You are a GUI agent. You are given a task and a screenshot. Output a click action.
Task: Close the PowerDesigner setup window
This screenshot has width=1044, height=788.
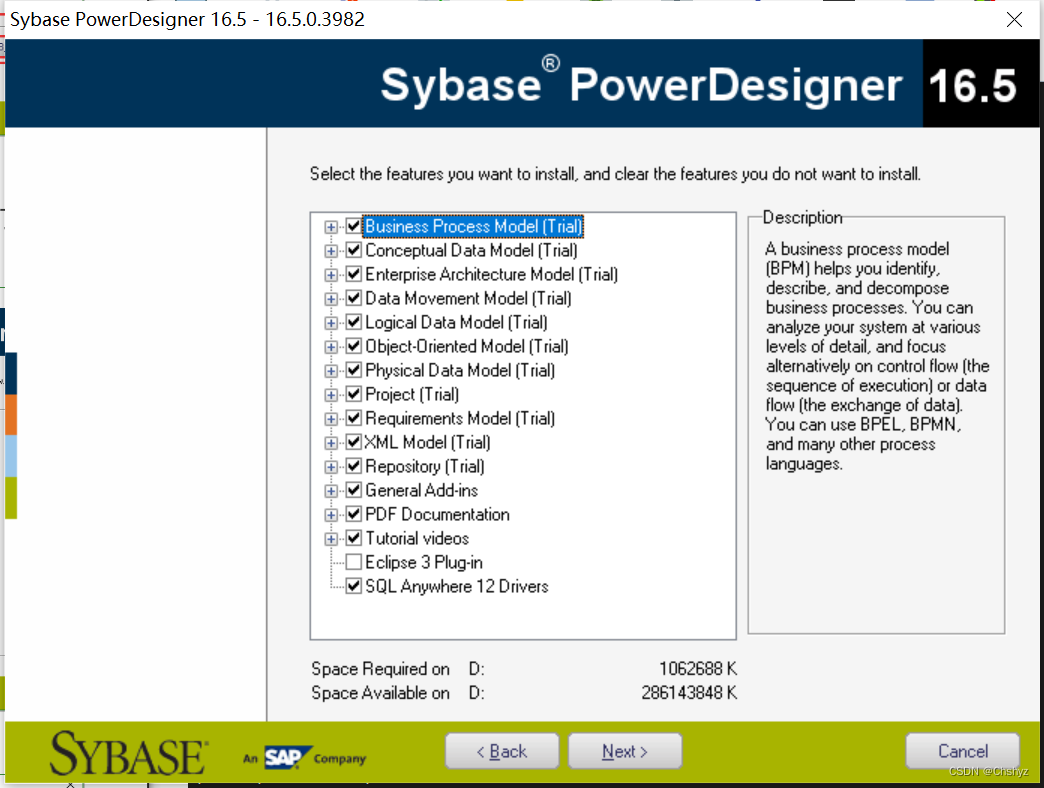pos(1014,19)
